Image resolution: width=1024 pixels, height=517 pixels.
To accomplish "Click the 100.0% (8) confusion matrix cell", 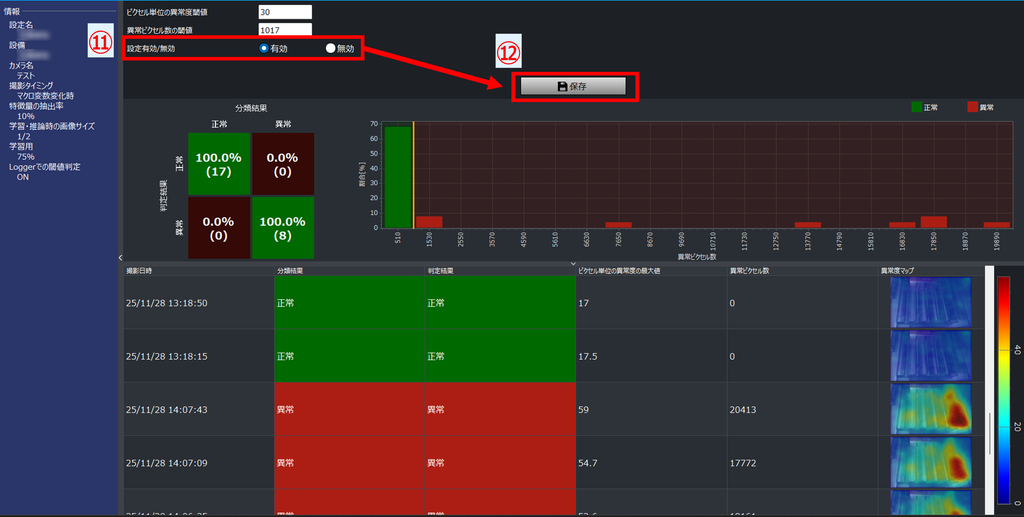I will tap(283, 228).
